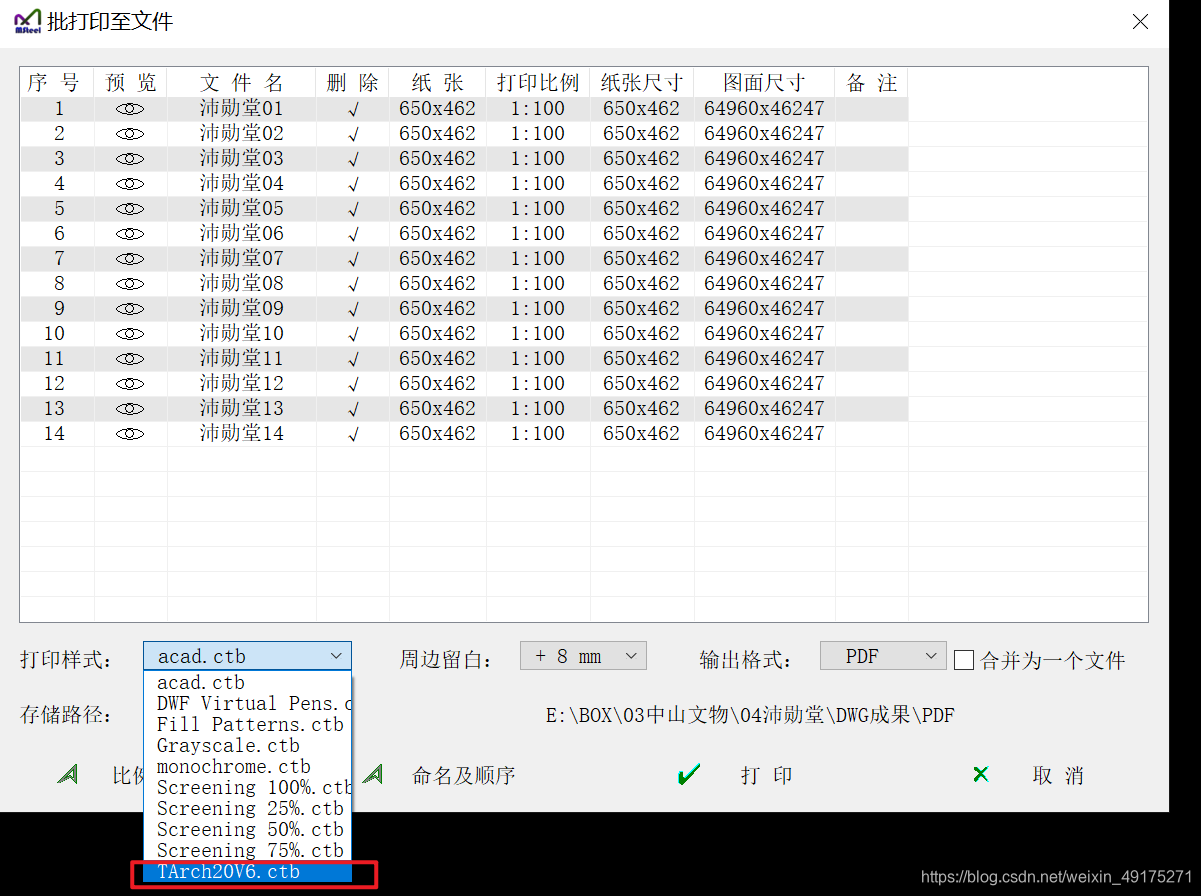Preview file 沛勋堂03 via eye icon
1201x896 pixels.
(x=130, y=159)
